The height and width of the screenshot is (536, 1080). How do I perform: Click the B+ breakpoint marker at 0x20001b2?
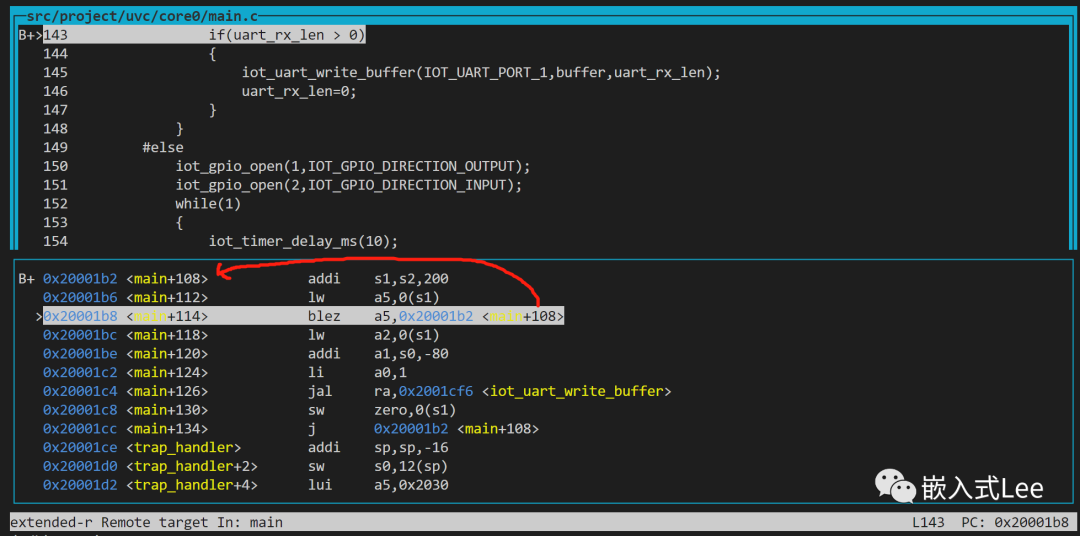click(26, 279)
